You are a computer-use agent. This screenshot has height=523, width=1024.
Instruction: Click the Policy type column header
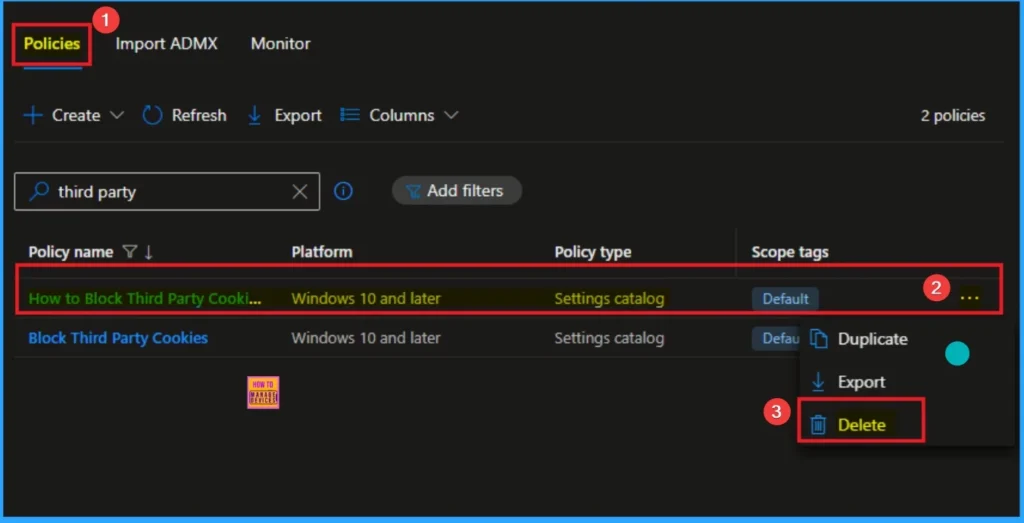[x=593, y=252]
